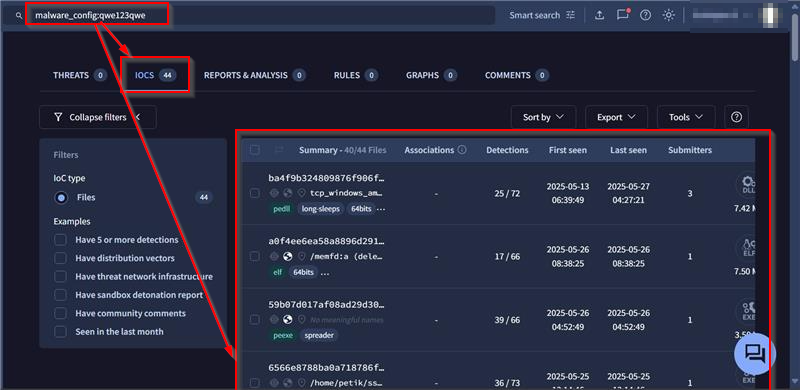Open Smart search options sliders icon

[570, 15]
